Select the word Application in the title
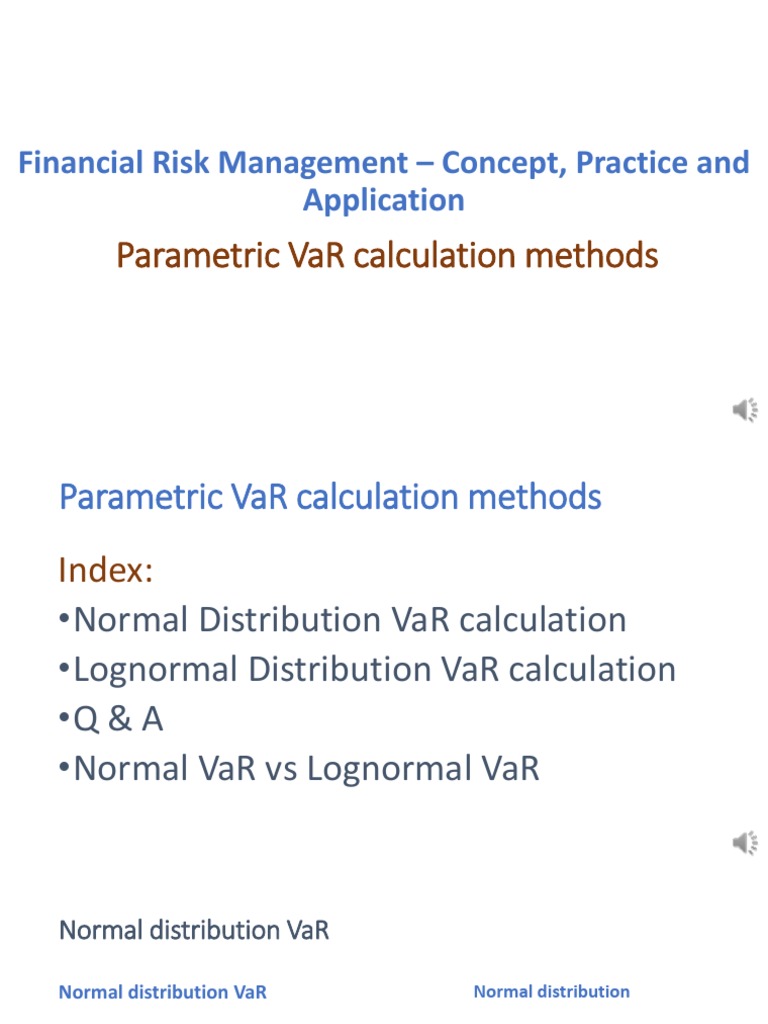This screenshot has height=1024, width=768. pyautogui.click(x=384, y=200)
